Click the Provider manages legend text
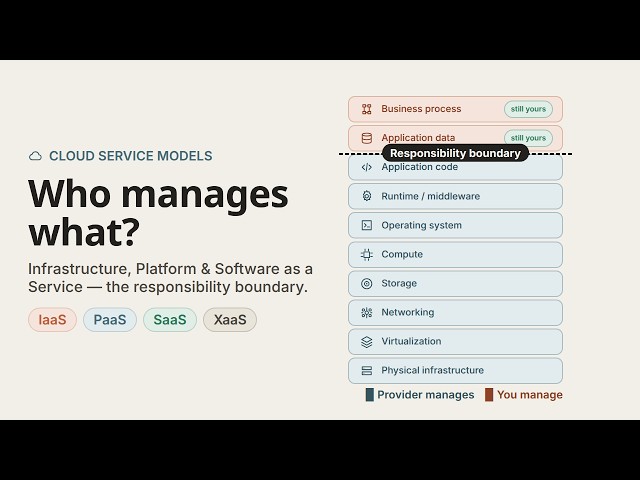The image size is (640, 480). pos(426,395)
